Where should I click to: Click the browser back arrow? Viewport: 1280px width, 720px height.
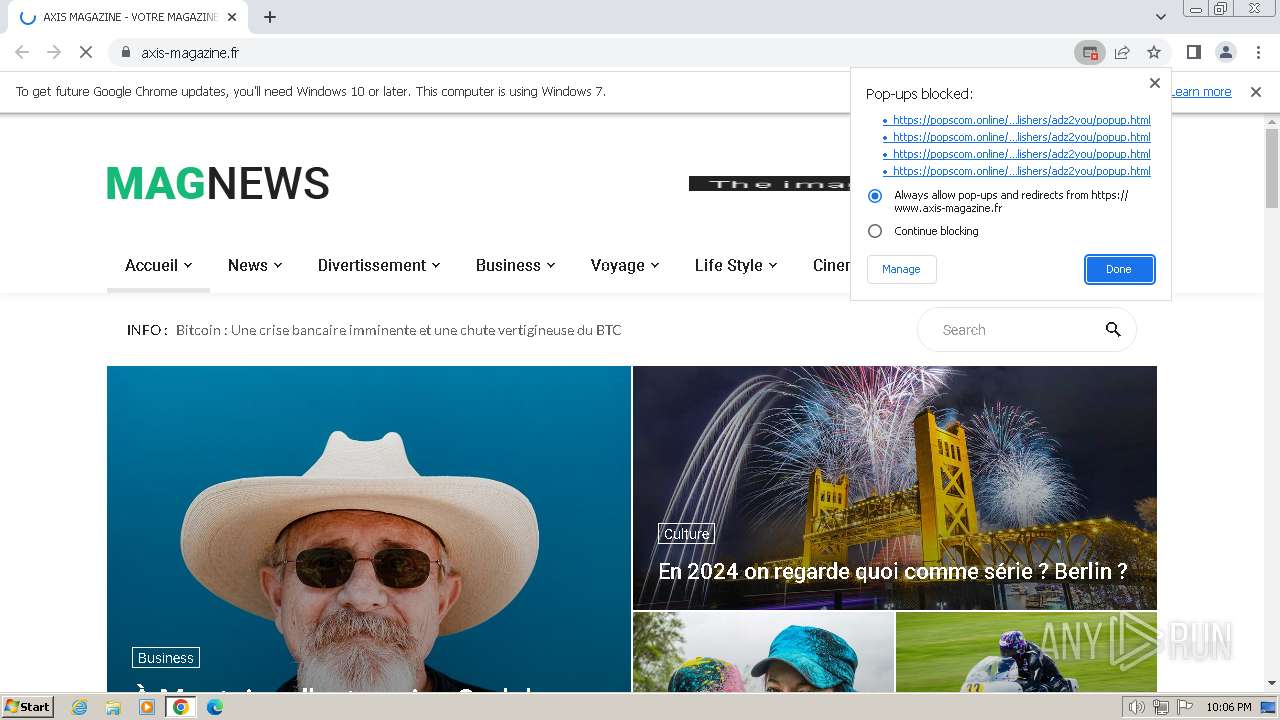coord(22,52)
